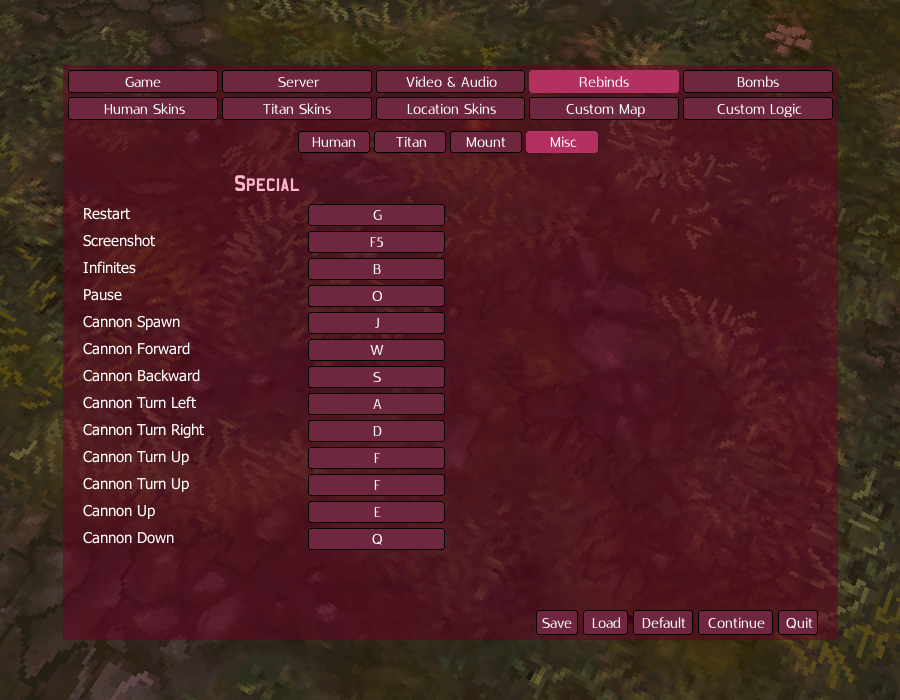The width and height of the screenshot is (900, 700).
Task: Quit the game from the settings menu
Action: [x=797, y=622]
